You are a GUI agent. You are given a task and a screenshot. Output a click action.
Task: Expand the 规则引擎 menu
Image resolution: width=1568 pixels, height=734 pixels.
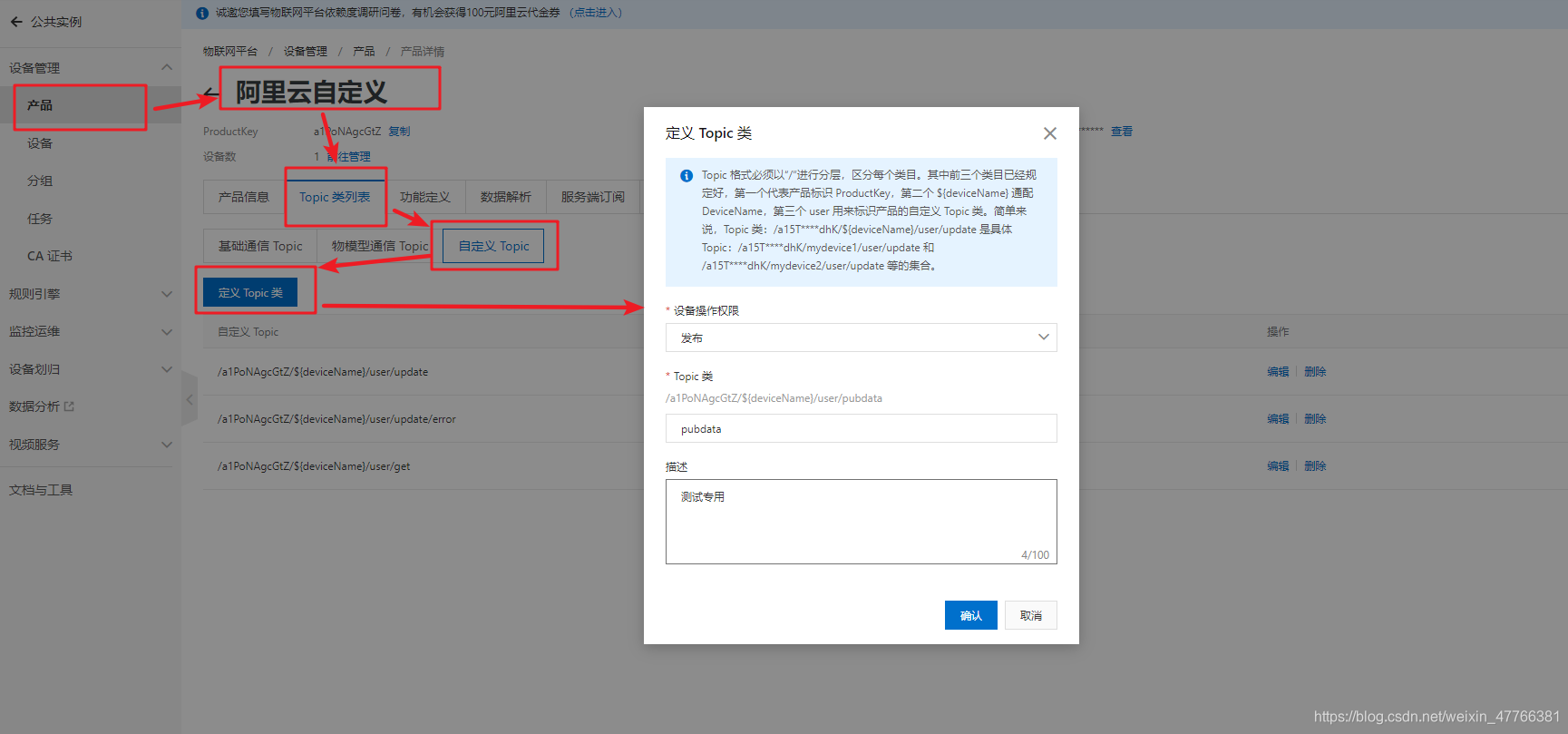[x=167, y=294]
